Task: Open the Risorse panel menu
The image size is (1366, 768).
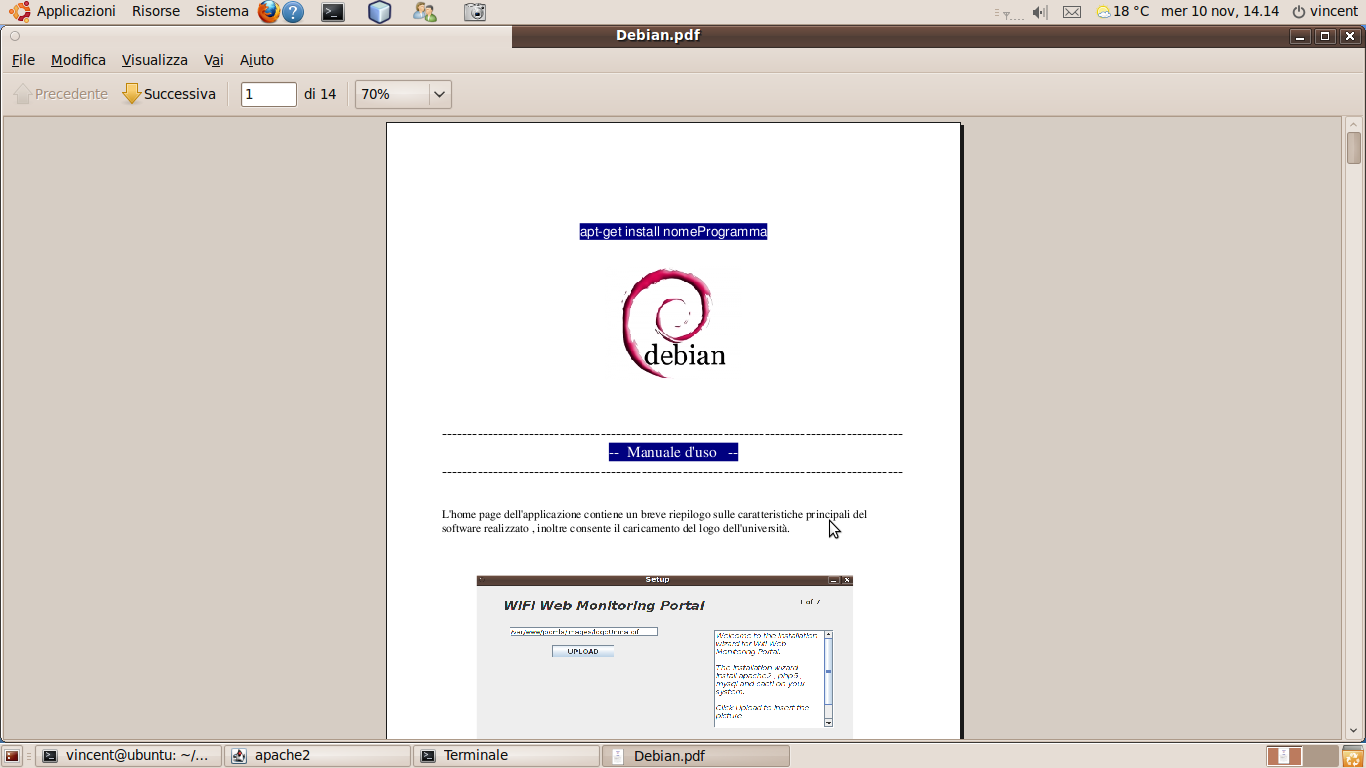Action: 156,11
